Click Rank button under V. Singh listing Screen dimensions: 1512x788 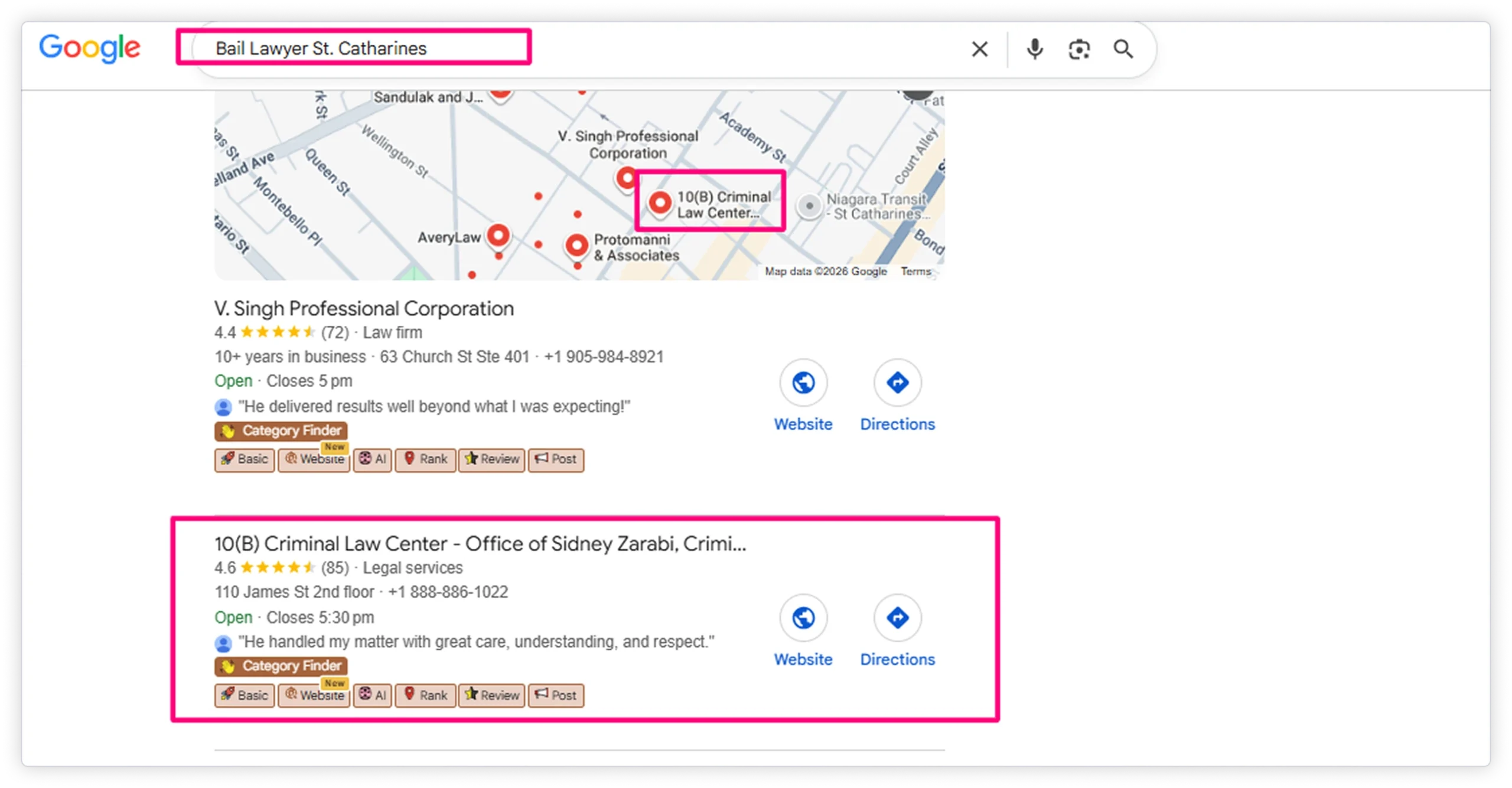(425, 459)
